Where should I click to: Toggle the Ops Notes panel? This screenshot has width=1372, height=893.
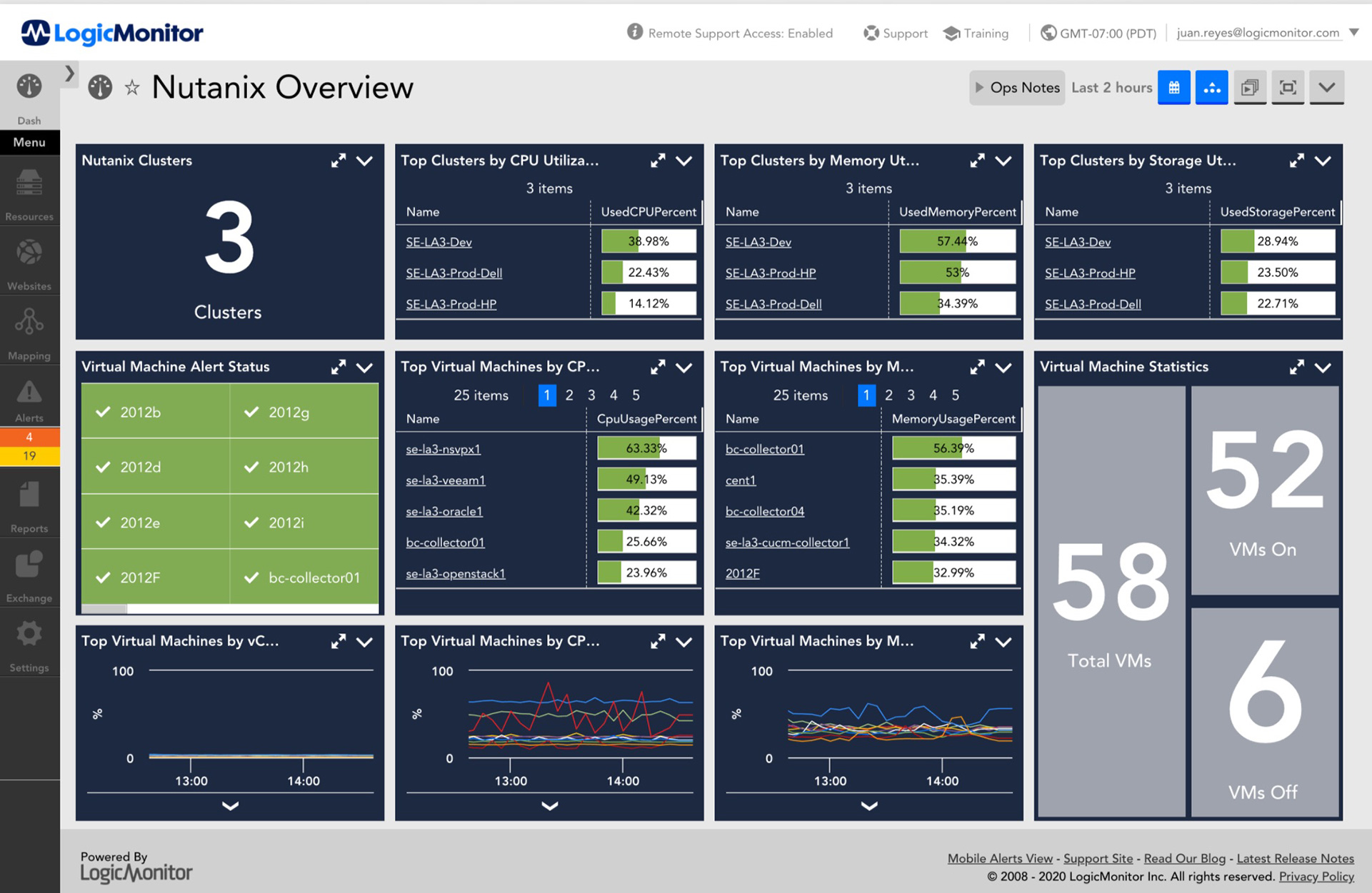click(x=1014, y=89)
